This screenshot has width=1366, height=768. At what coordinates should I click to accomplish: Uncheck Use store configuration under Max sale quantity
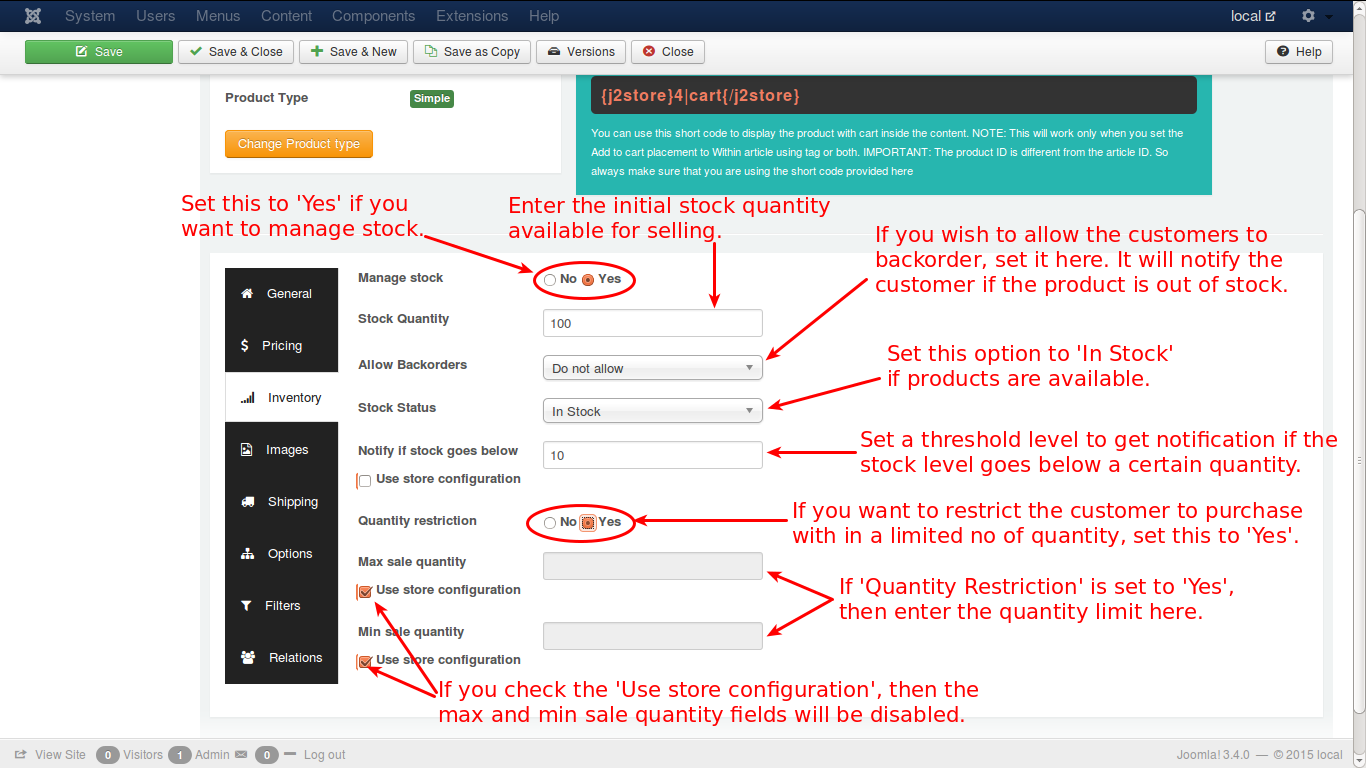point(365,591)
